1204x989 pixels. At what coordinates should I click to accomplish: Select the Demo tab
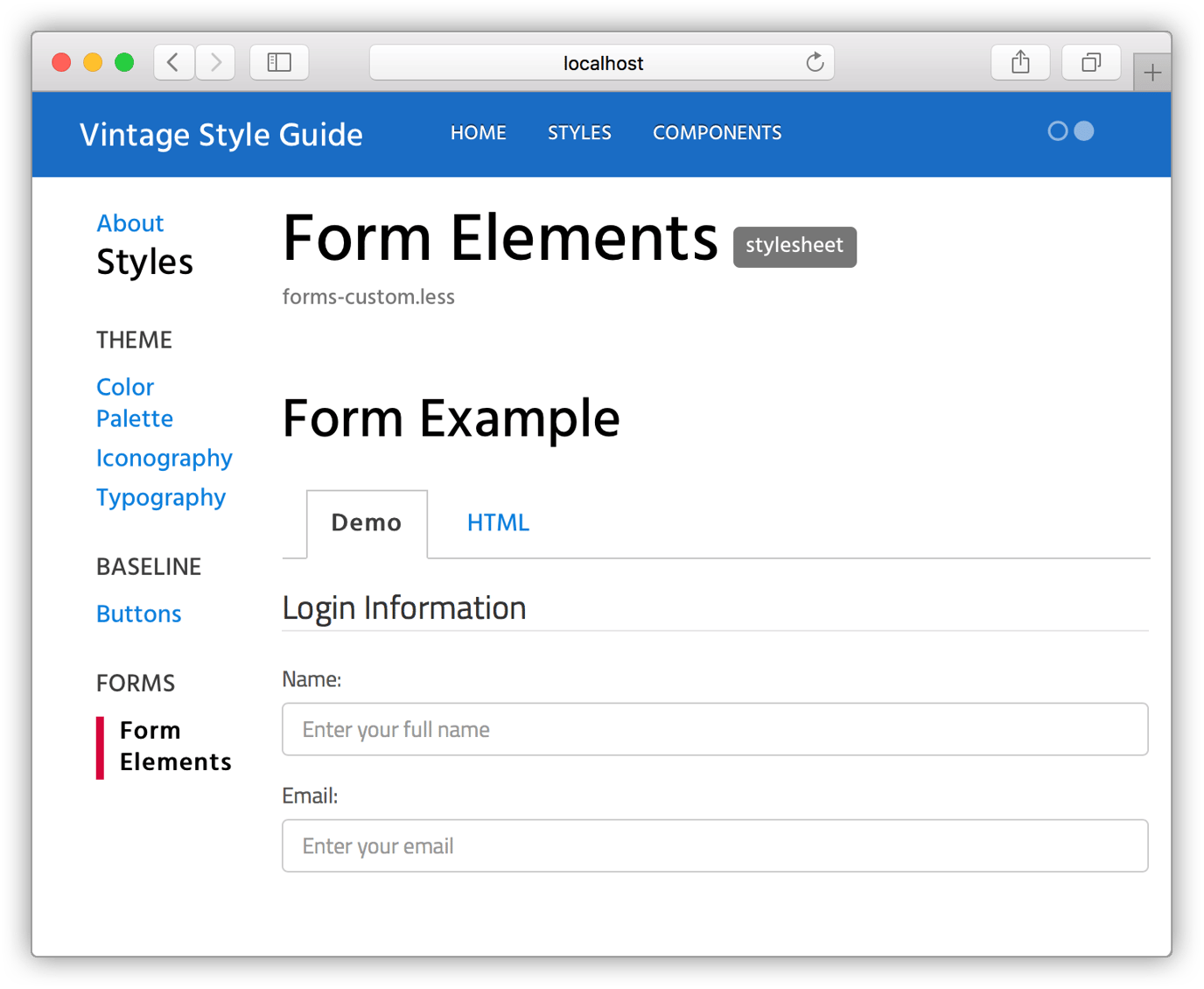[367, 523]
